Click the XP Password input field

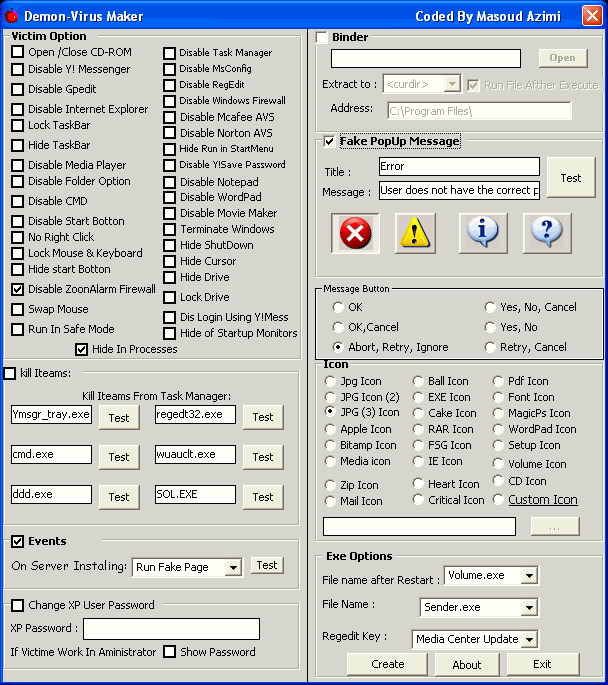coord(171,629)
